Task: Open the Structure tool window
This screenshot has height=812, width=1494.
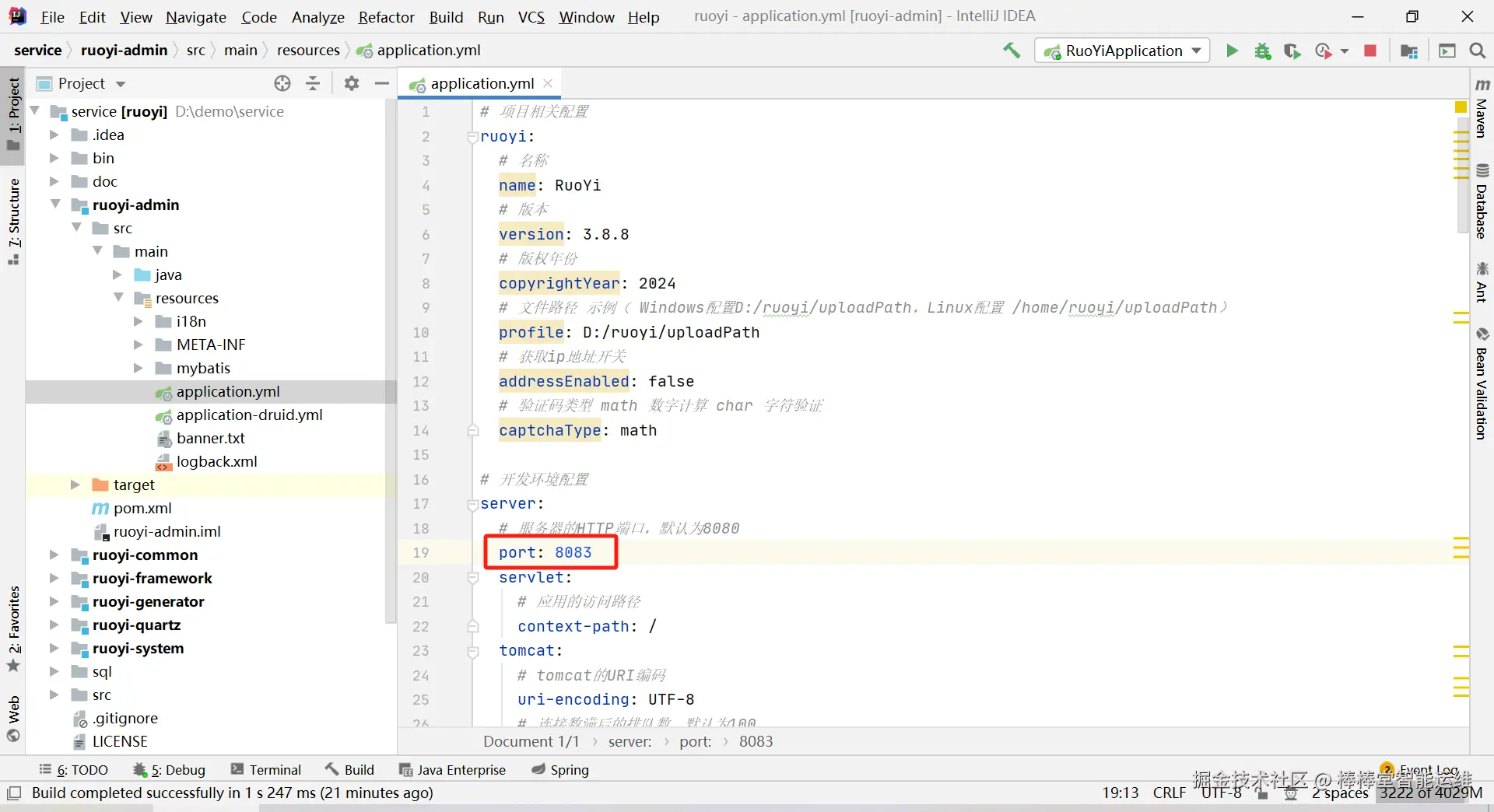Action: (x=13, y=222)
